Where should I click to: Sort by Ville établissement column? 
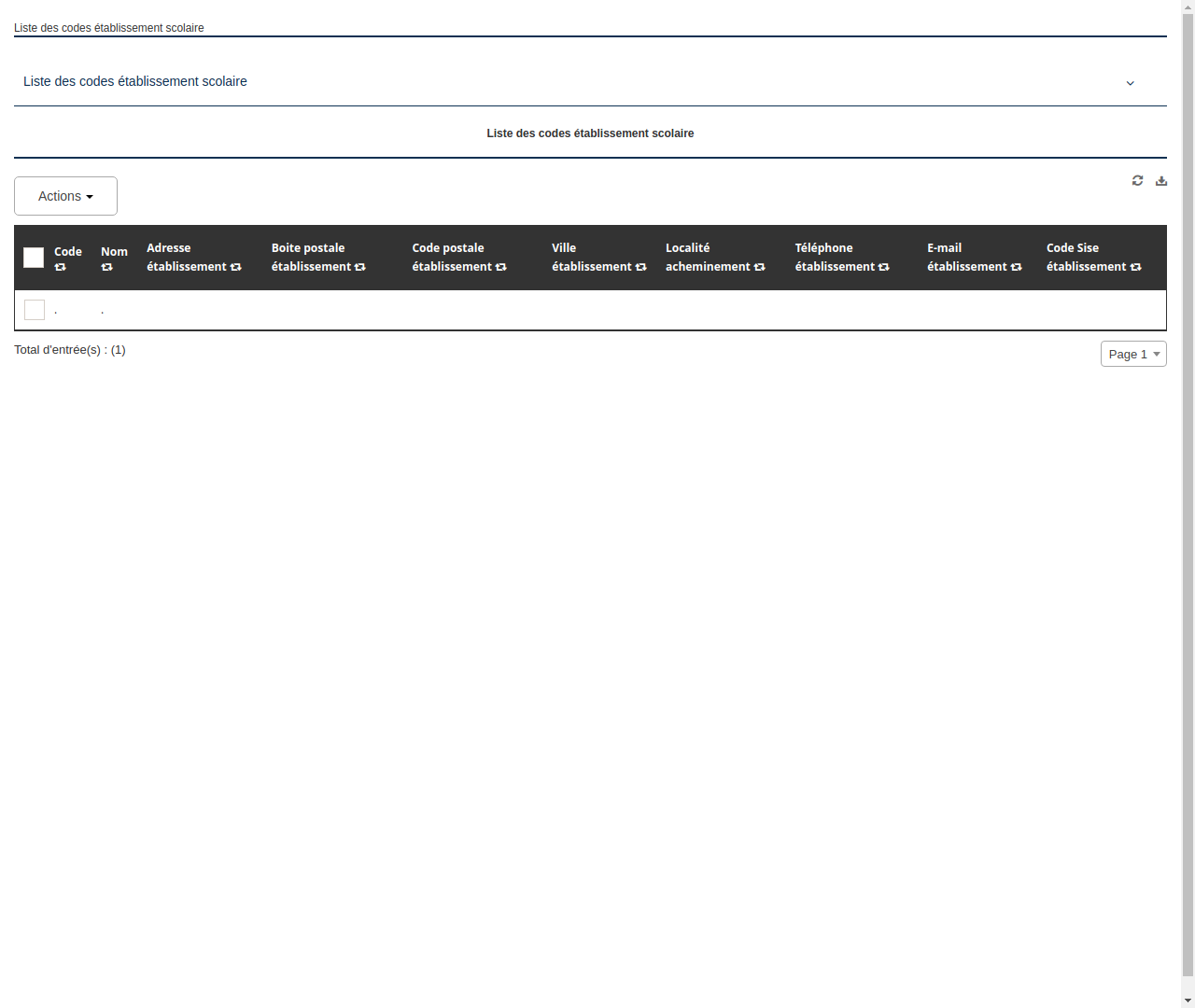tap(641, 267)
